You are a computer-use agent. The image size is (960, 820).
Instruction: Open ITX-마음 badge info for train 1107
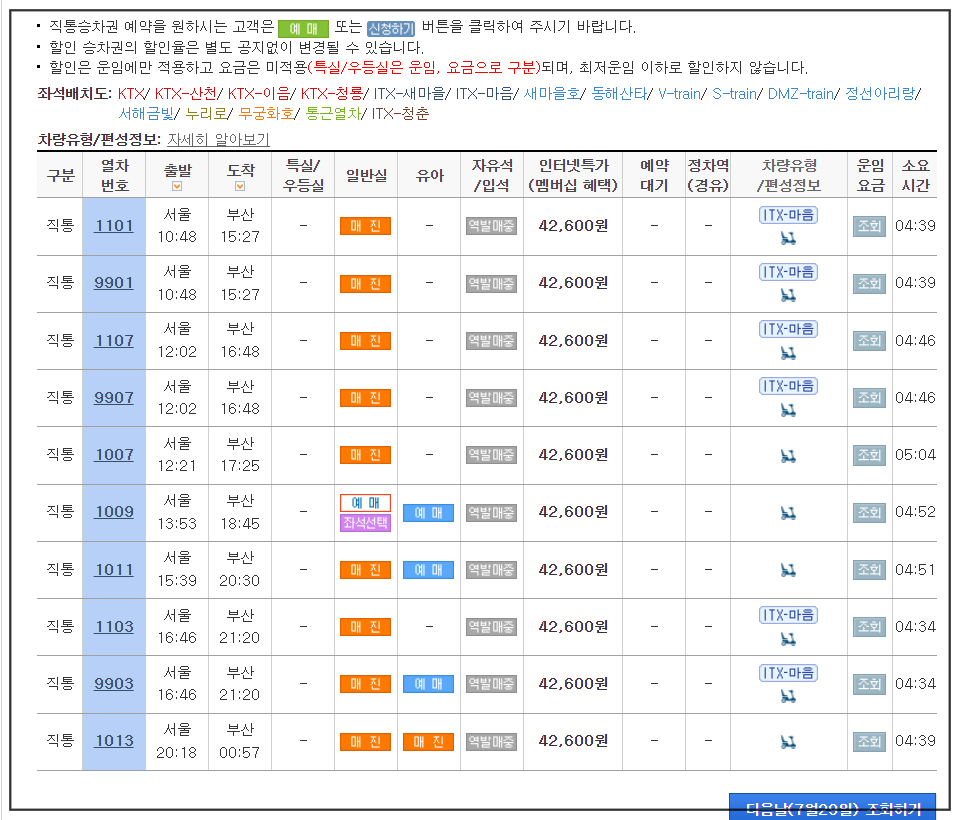(x=788, y=329)
